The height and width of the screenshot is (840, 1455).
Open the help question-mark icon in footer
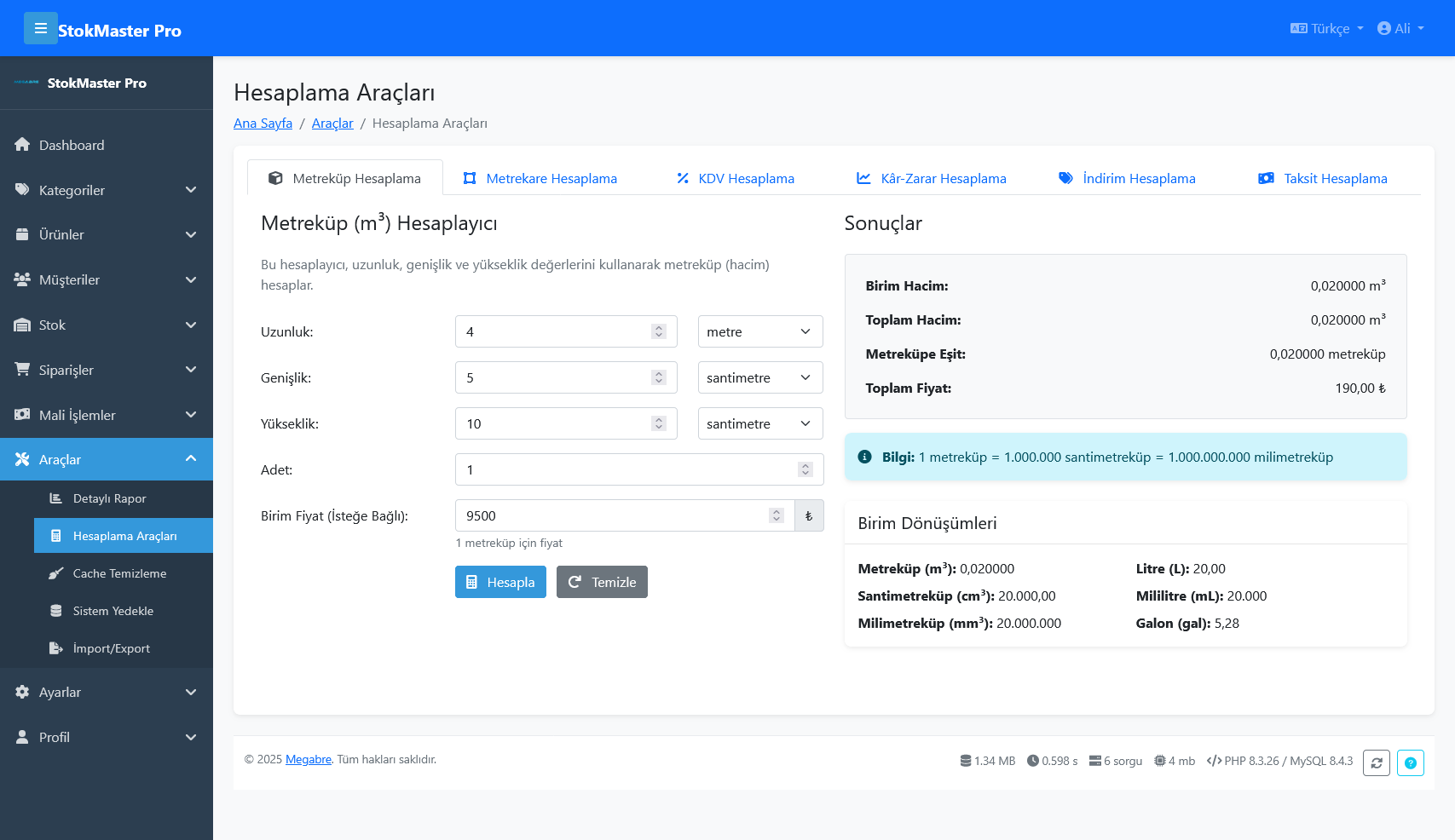1411,762
